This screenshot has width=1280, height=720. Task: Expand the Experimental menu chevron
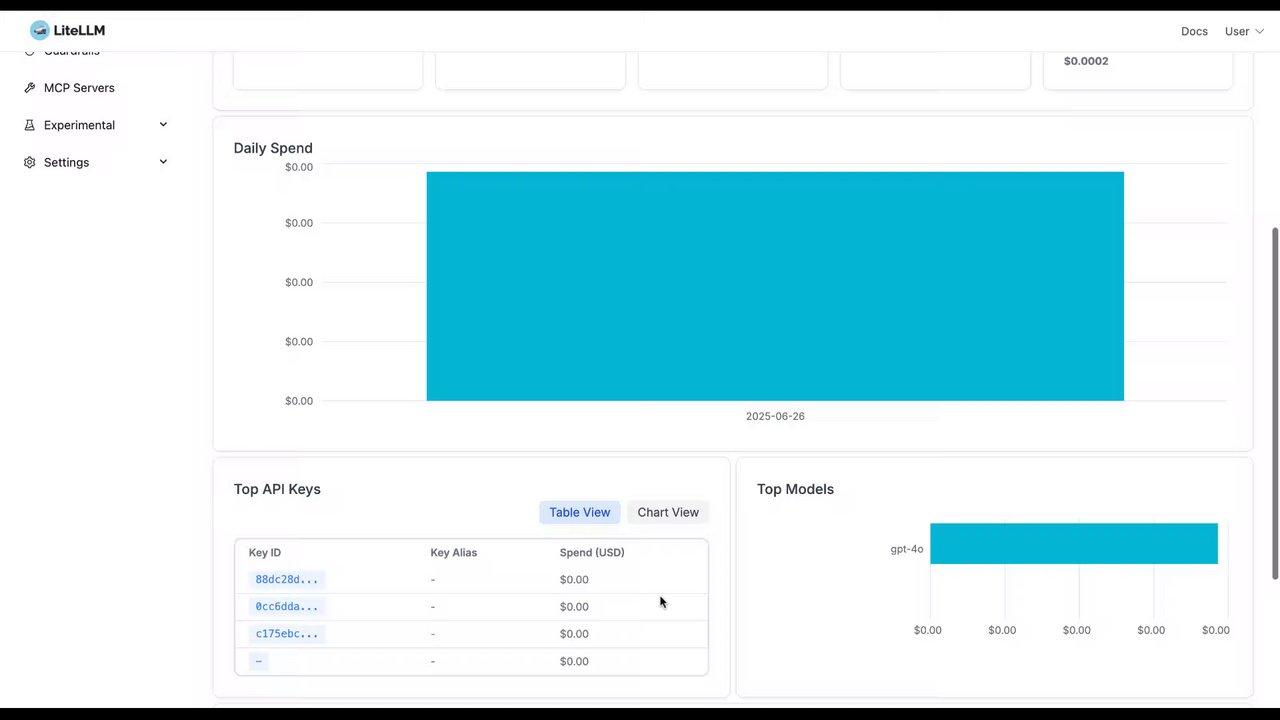(x=163, y=125)
